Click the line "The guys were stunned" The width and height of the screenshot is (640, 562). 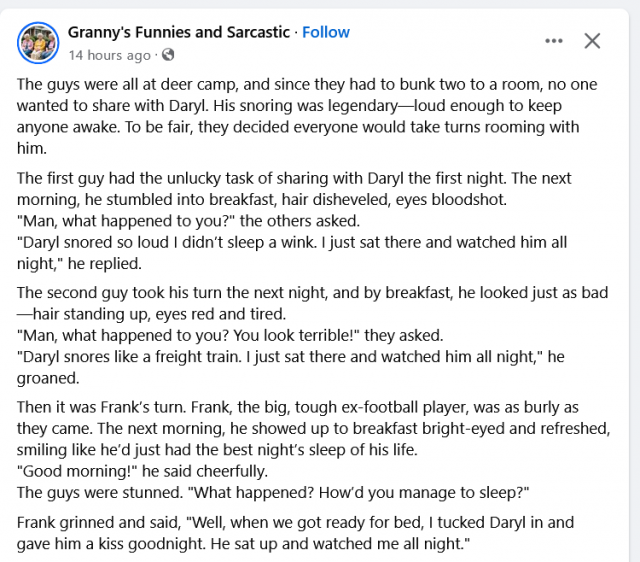click(x=273, y=493)
